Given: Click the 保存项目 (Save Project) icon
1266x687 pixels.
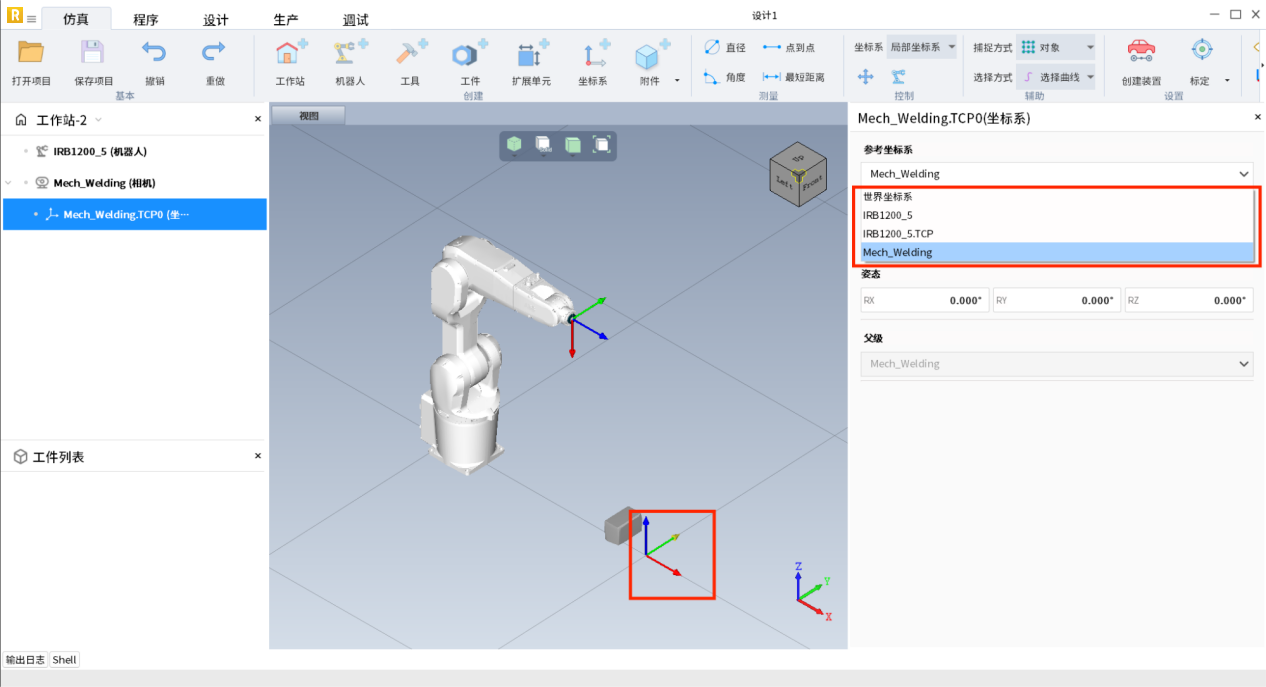Looking at the screenshot, I should (93, 53).
